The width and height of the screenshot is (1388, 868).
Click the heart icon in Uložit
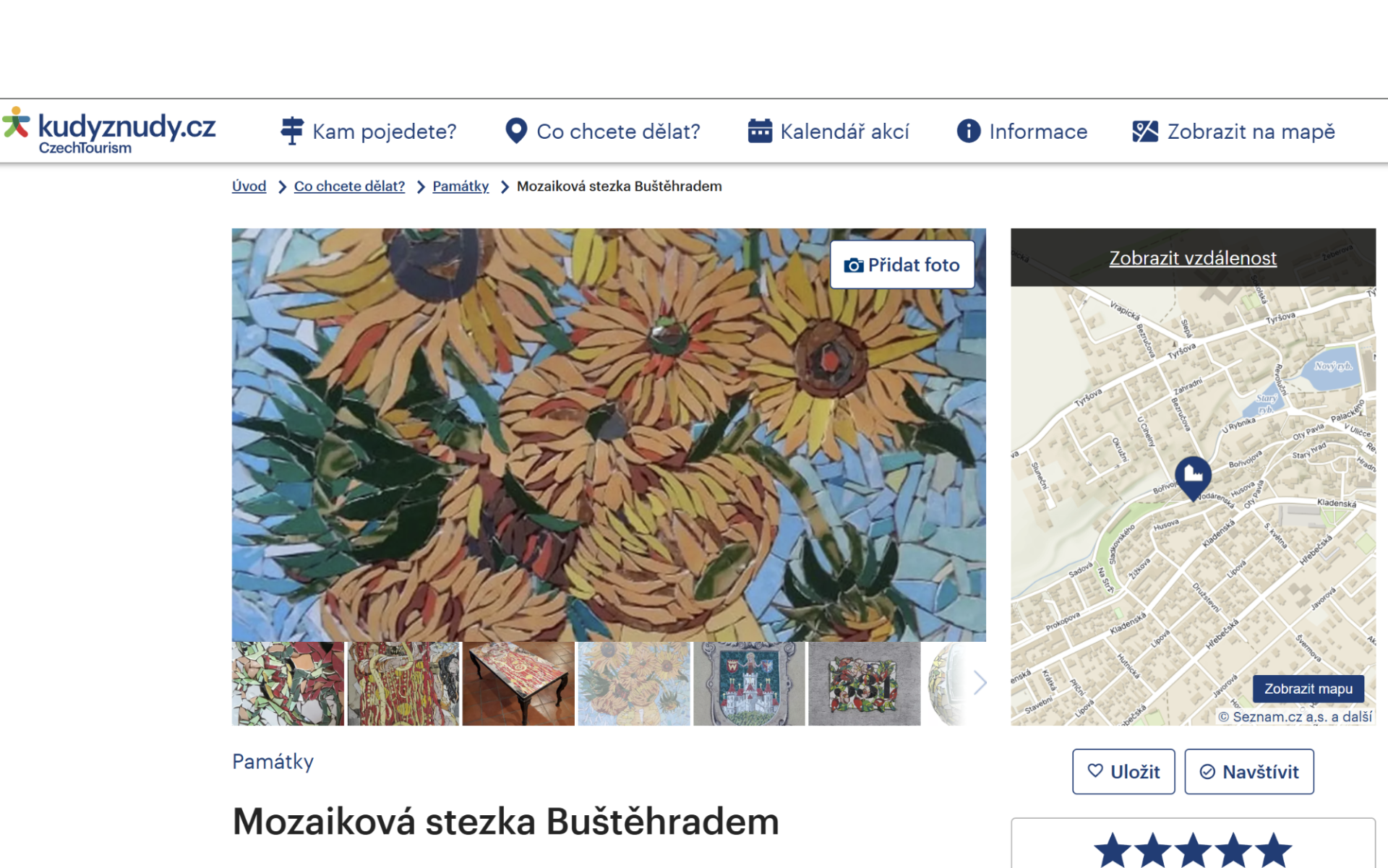[x=1095, y=771]
